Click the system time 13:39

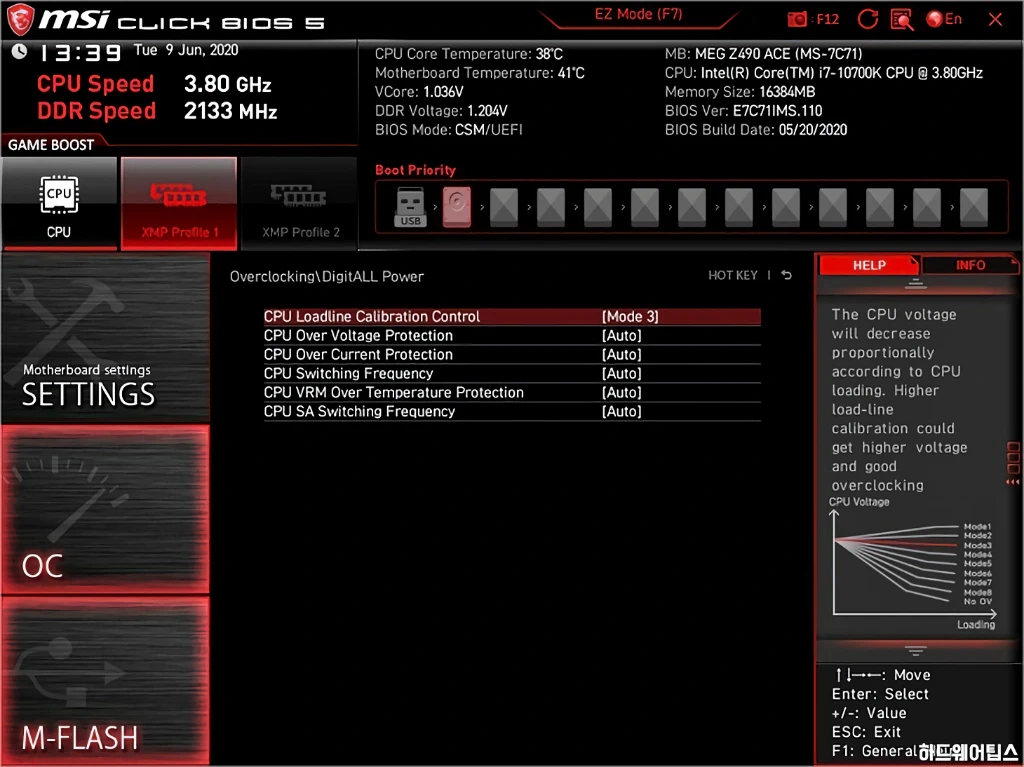pyautogui.click(x=80, y=52)
